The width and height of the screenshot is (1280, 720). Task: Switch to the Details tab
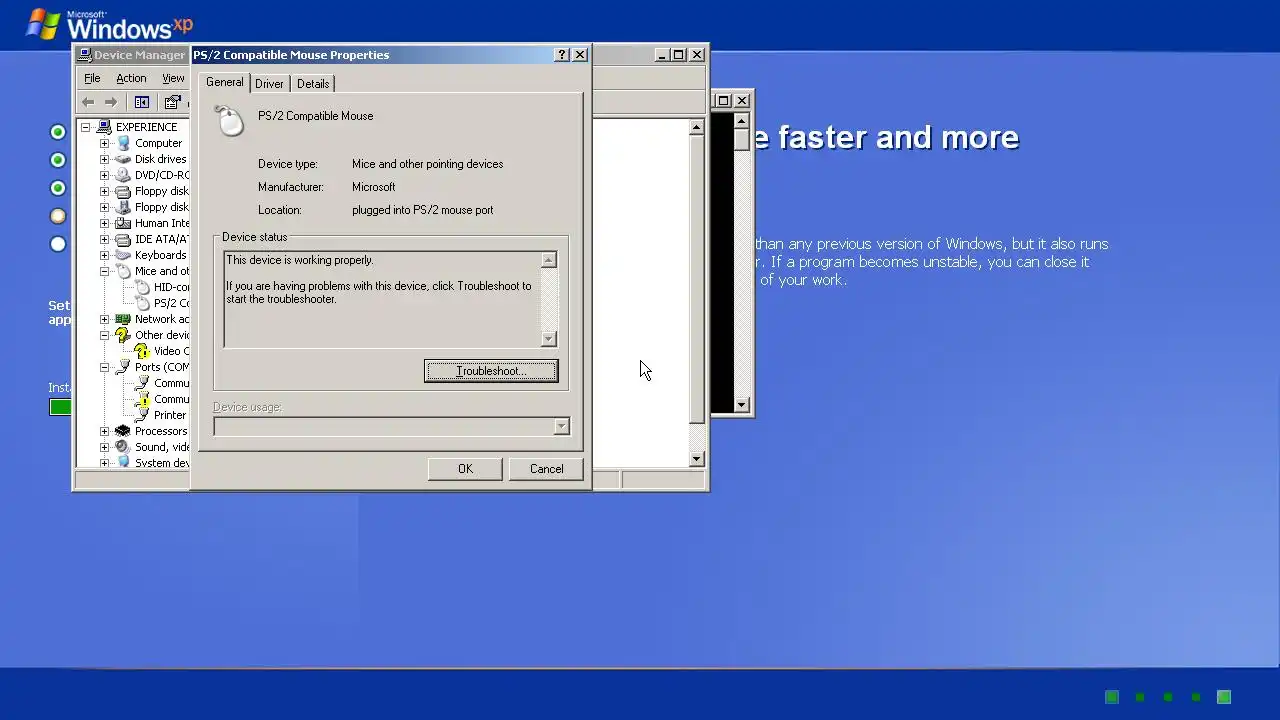coord(313,84)
